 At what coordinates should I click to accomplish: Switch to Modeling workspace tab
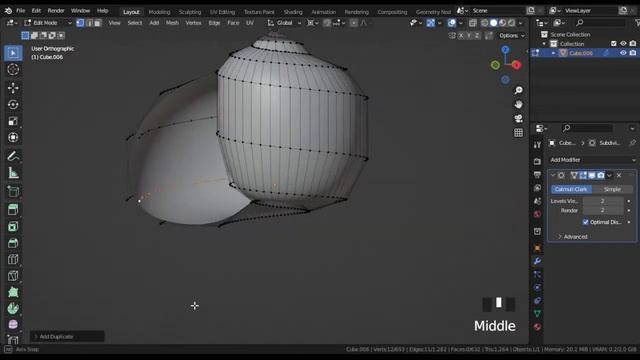159,12
